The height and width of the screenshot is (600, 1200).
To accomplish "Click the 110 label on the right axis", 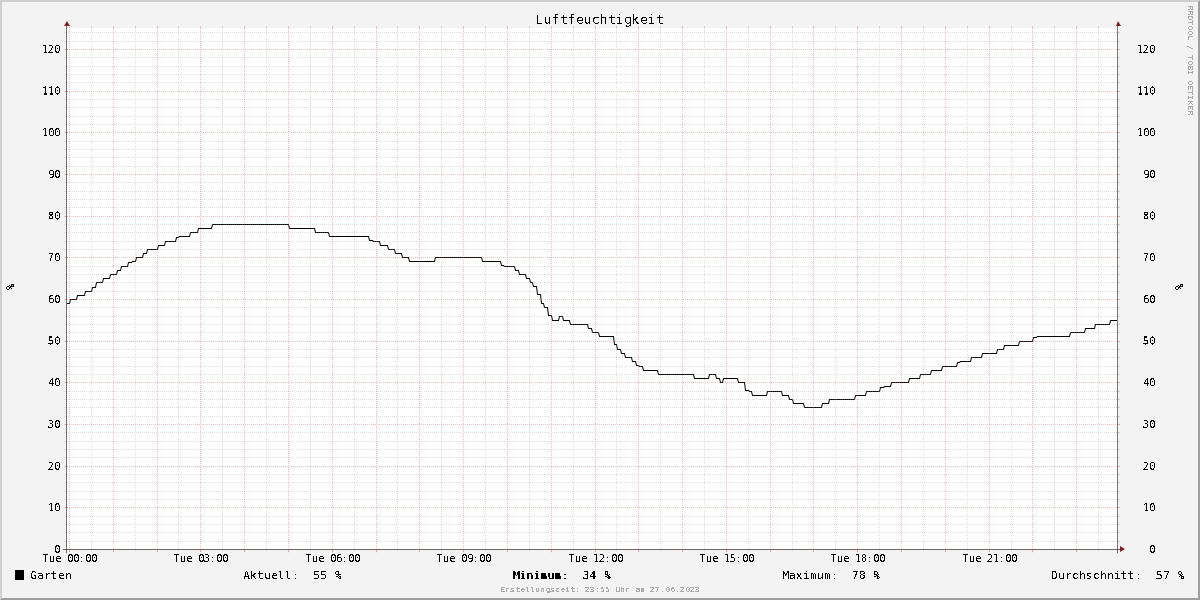I will [1146, 91].
